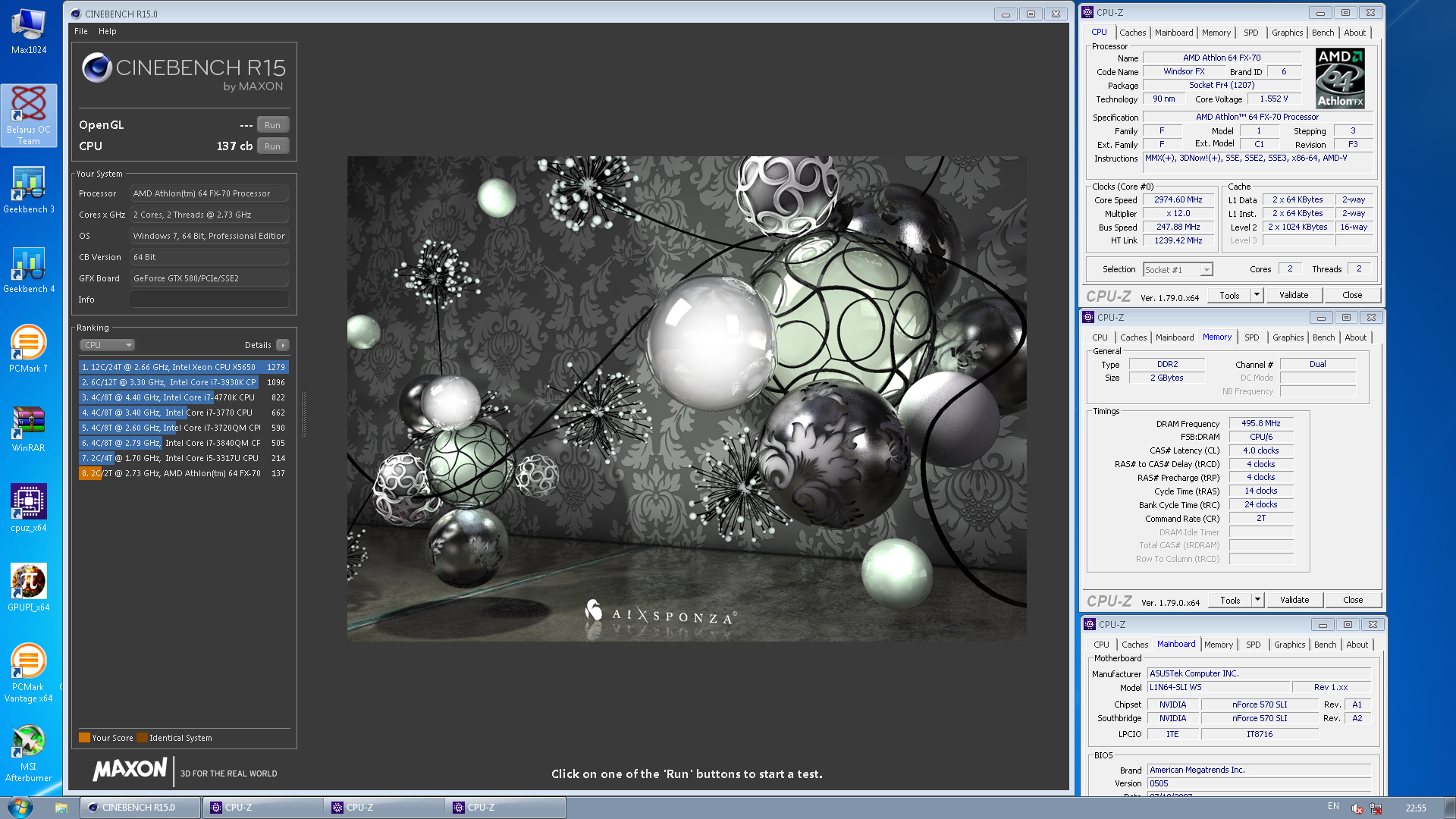Open Graphics tab in Mainboard CPU-Z window
This screenshot has width=1456, height=819.
(x=1289, y=645)
